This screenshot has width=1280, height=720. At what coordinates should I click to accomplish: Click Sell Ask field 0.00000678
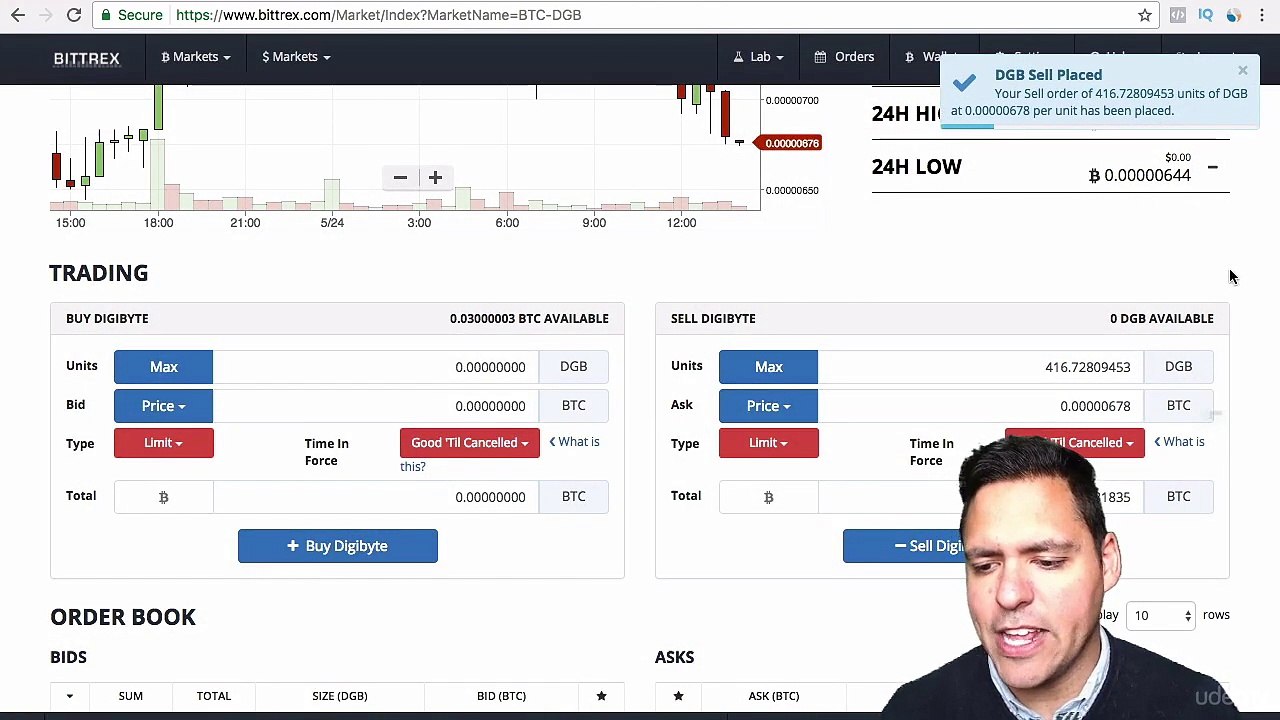click(980, 406)
